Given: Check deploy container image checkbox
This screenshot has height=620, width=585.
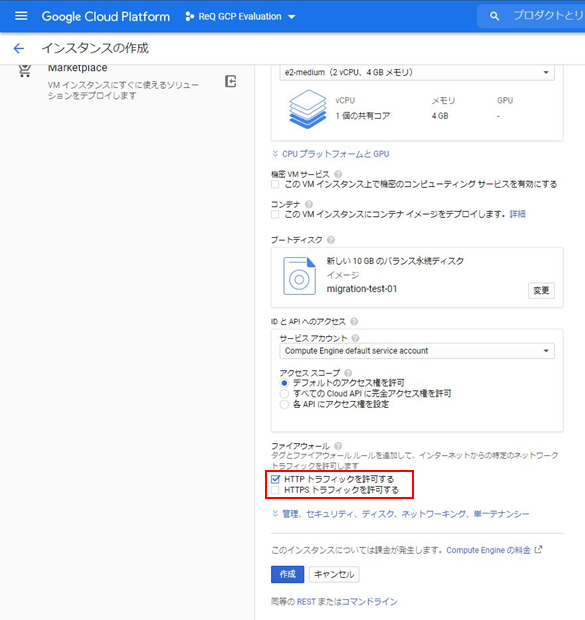Looking at the screenshot, I should [275, 214].
